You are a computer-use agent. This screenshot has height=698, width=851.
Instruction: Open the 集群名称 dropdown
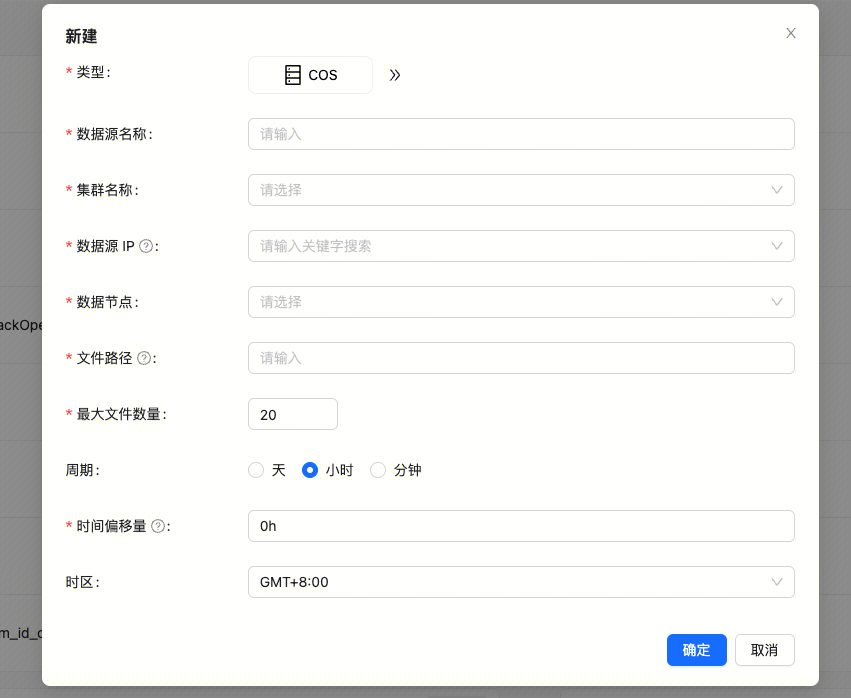tap(520, 190)
